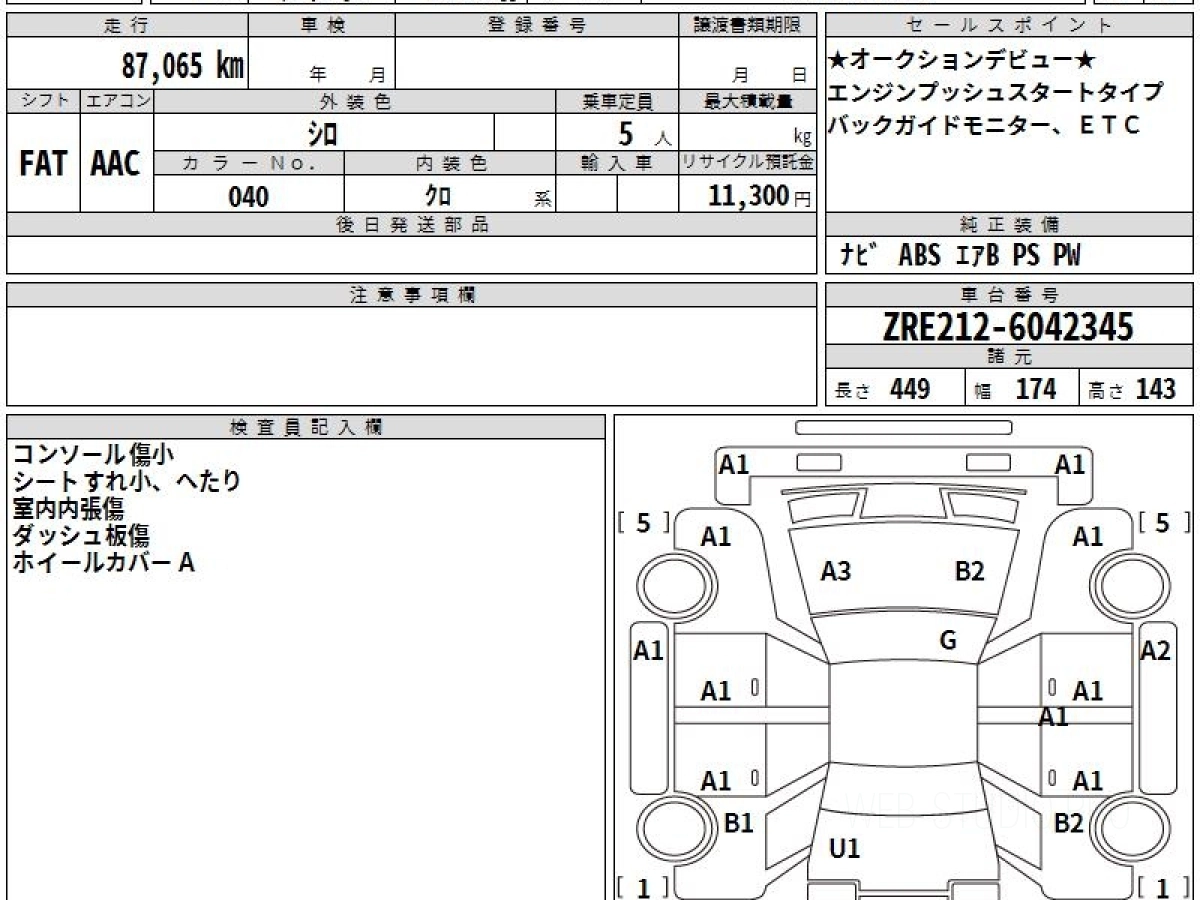Select the U1 mark on the trunk
Image resolution: width=1200 pixels, height=900 pixels.
(x=845, y=849)
